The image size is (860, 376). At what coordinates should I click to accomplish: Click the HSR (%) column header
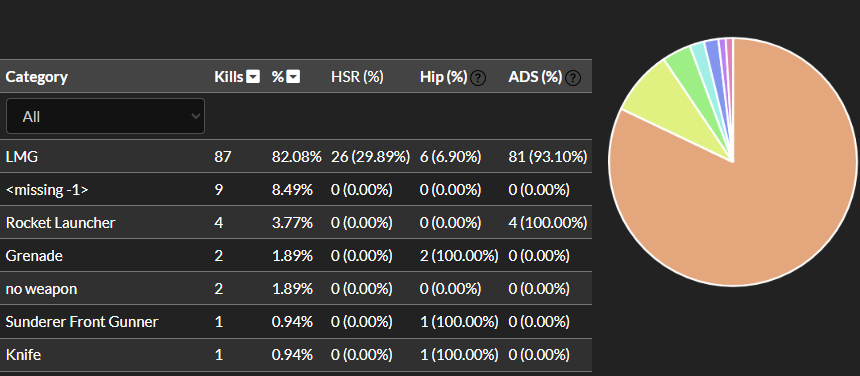[x=357, y=77]
